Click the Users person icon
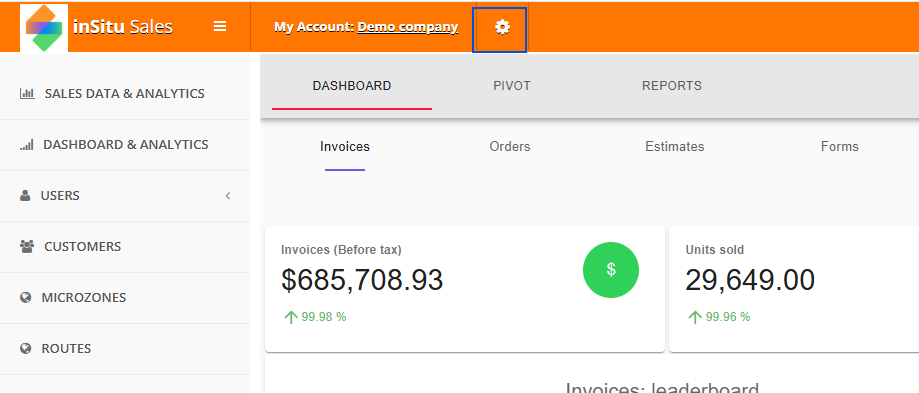Image resolution: width=919 pixels, height=393 pixels. tap(25, 196)
